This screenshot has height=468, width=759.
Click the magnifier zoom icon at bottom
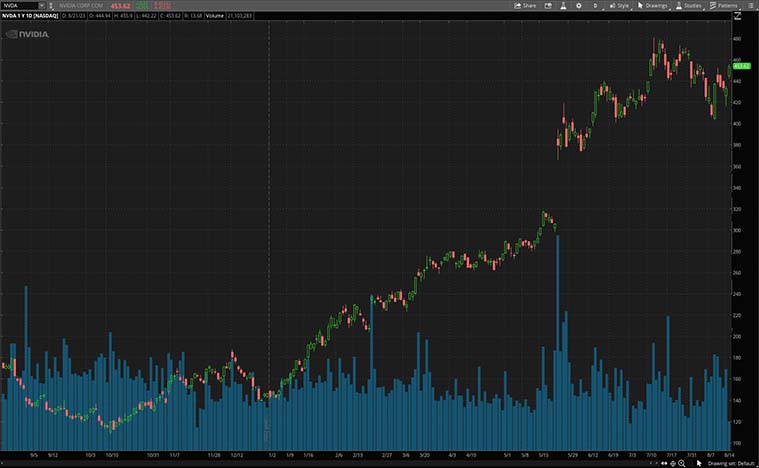point(682,464)
